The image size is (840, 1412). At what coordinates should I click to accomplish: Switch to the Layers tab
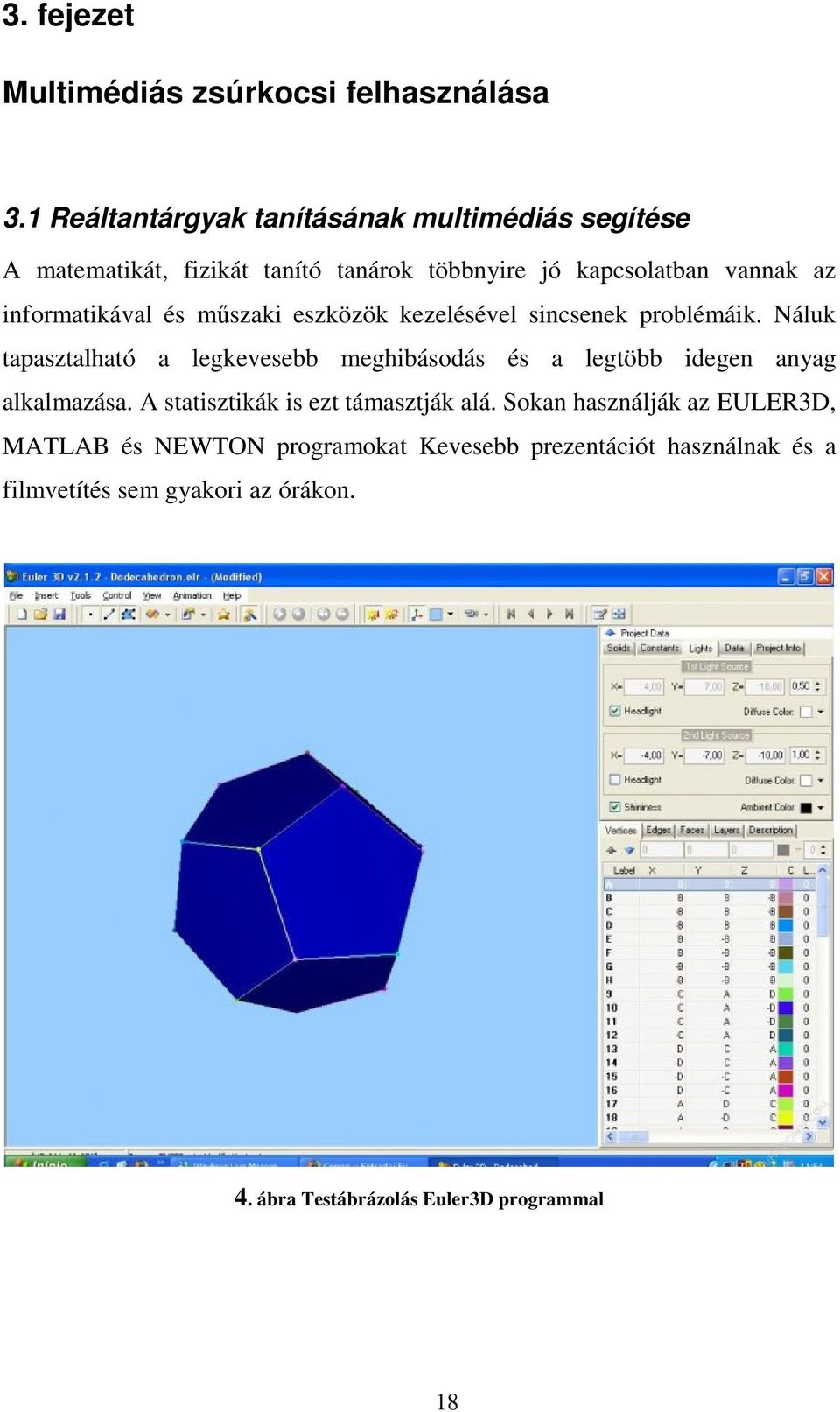coord(727,830)
